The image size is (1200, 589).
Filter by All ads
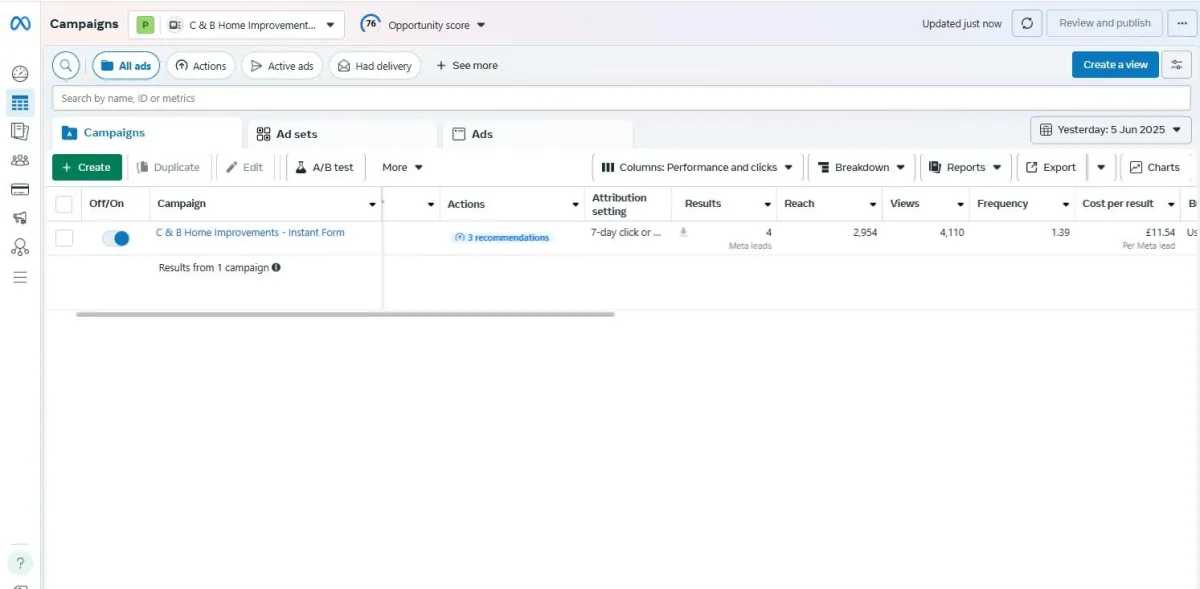tap(126, 66)
